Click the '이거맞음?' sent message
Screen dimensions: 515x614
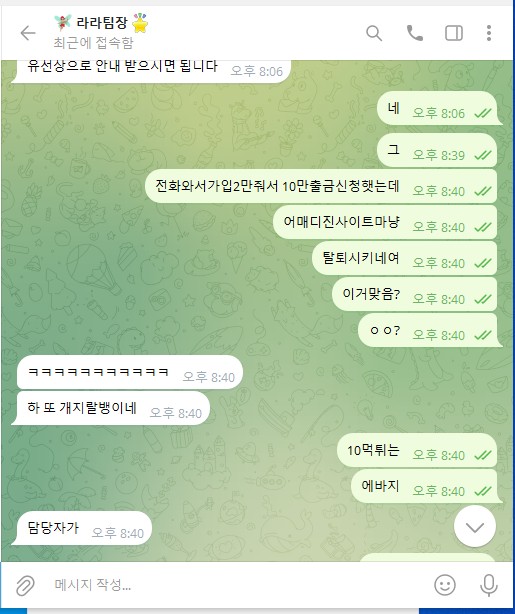click(x=414, y=294)
